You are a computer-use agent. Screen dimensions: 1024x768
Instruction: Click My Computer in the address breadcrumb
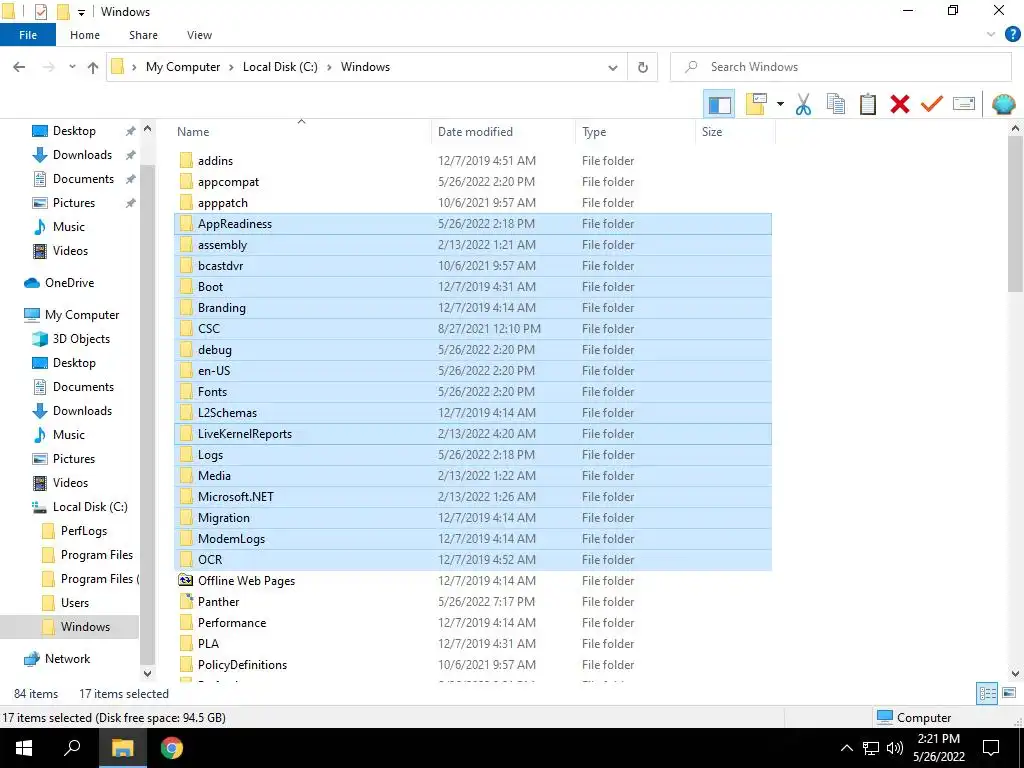click(x=183, y=67)
